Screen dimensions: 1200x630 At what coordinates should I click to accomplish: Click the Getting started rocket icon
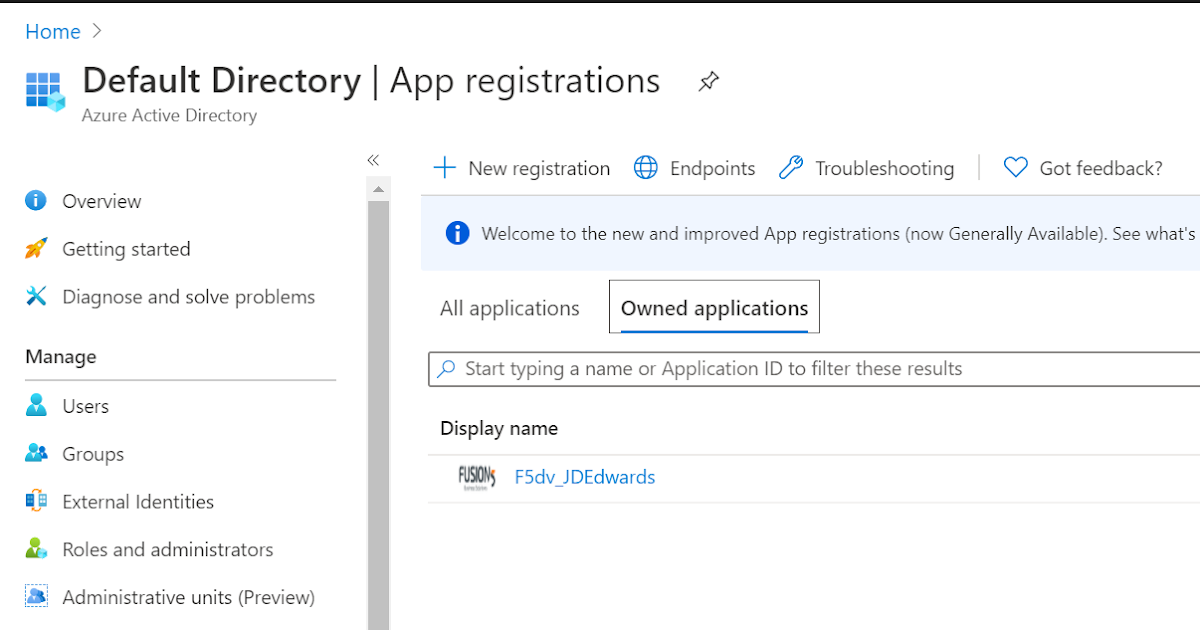[x=37, y=248]
